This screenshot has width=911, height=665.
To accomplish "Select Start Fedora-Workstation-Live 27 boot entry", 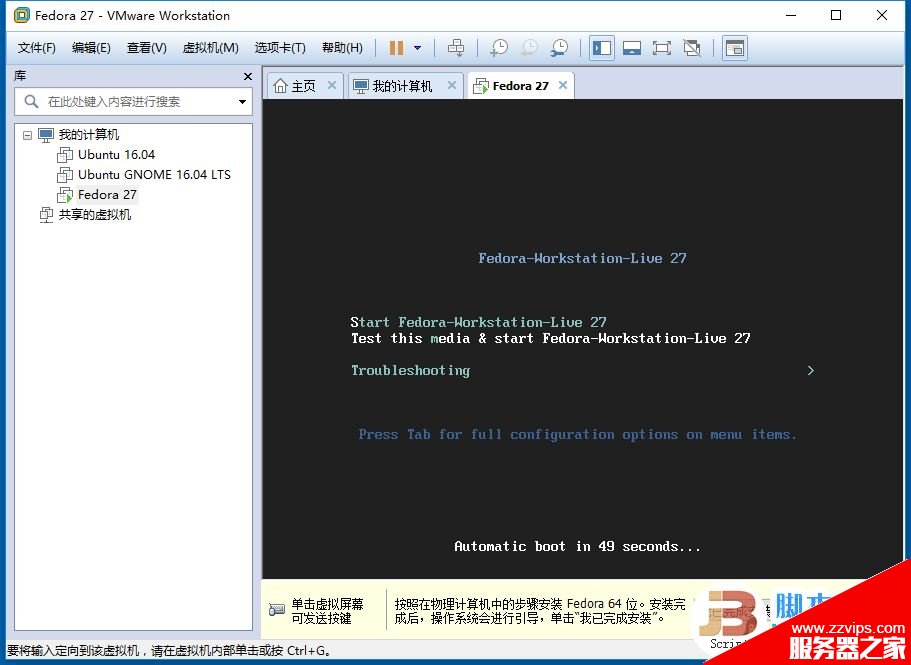I will click(478, 322).
